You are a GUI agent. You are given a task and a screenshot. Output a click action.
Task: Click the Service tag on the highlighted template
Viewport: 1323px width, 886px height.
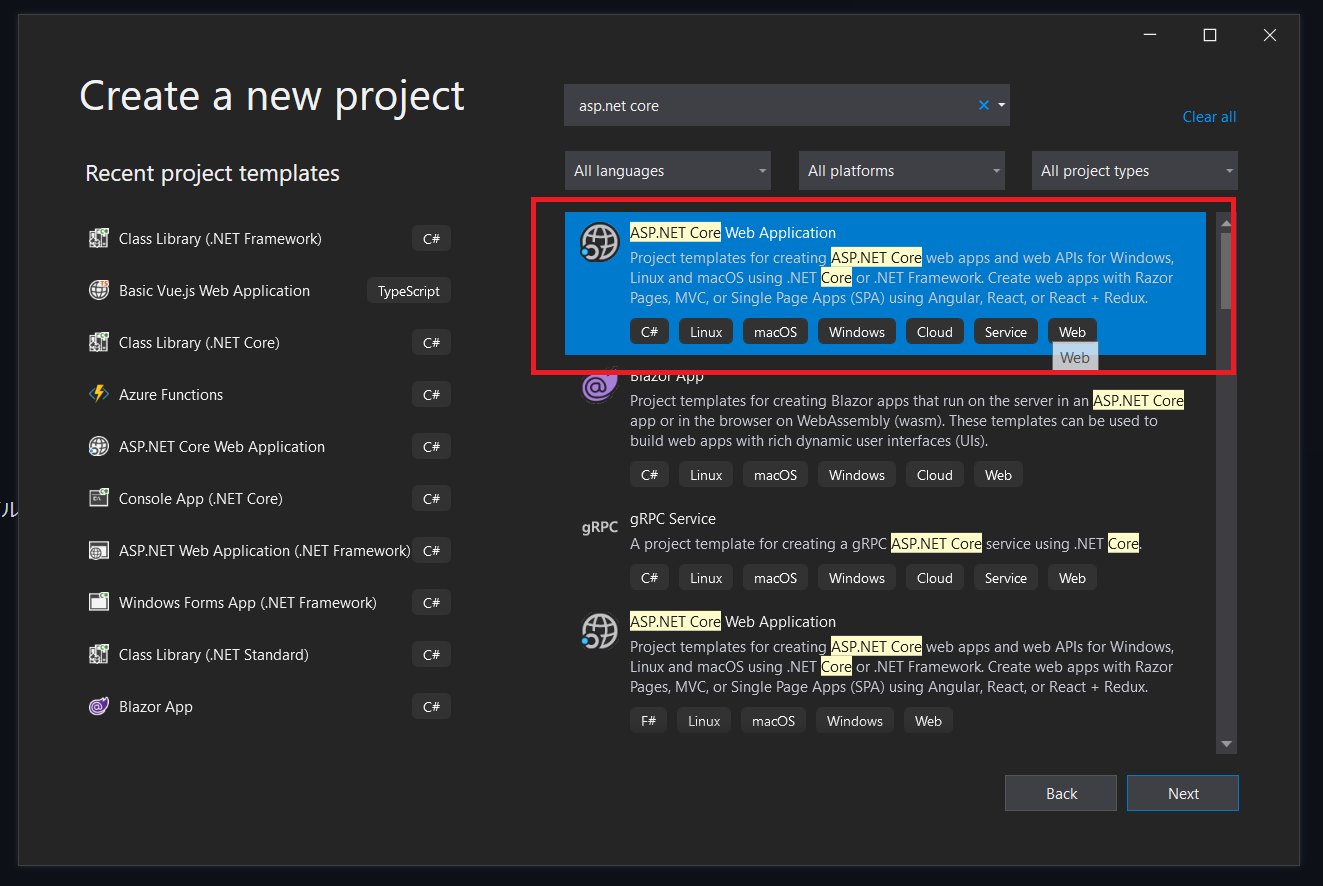[1005, 332]
